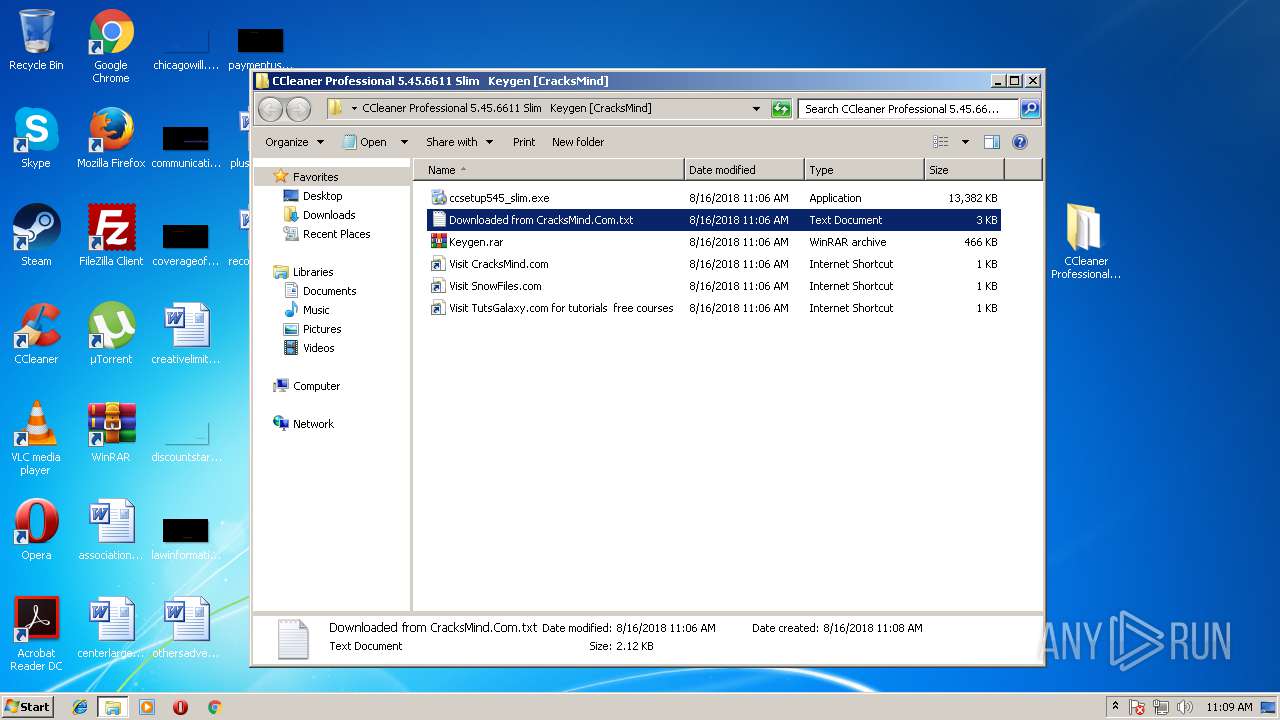Image resolution: width=1280 pixels, height=720 pixels.
Task: Open Mozilla Firefox desktop shortcut
Action: pyautogui.click(x=111, y=138)
